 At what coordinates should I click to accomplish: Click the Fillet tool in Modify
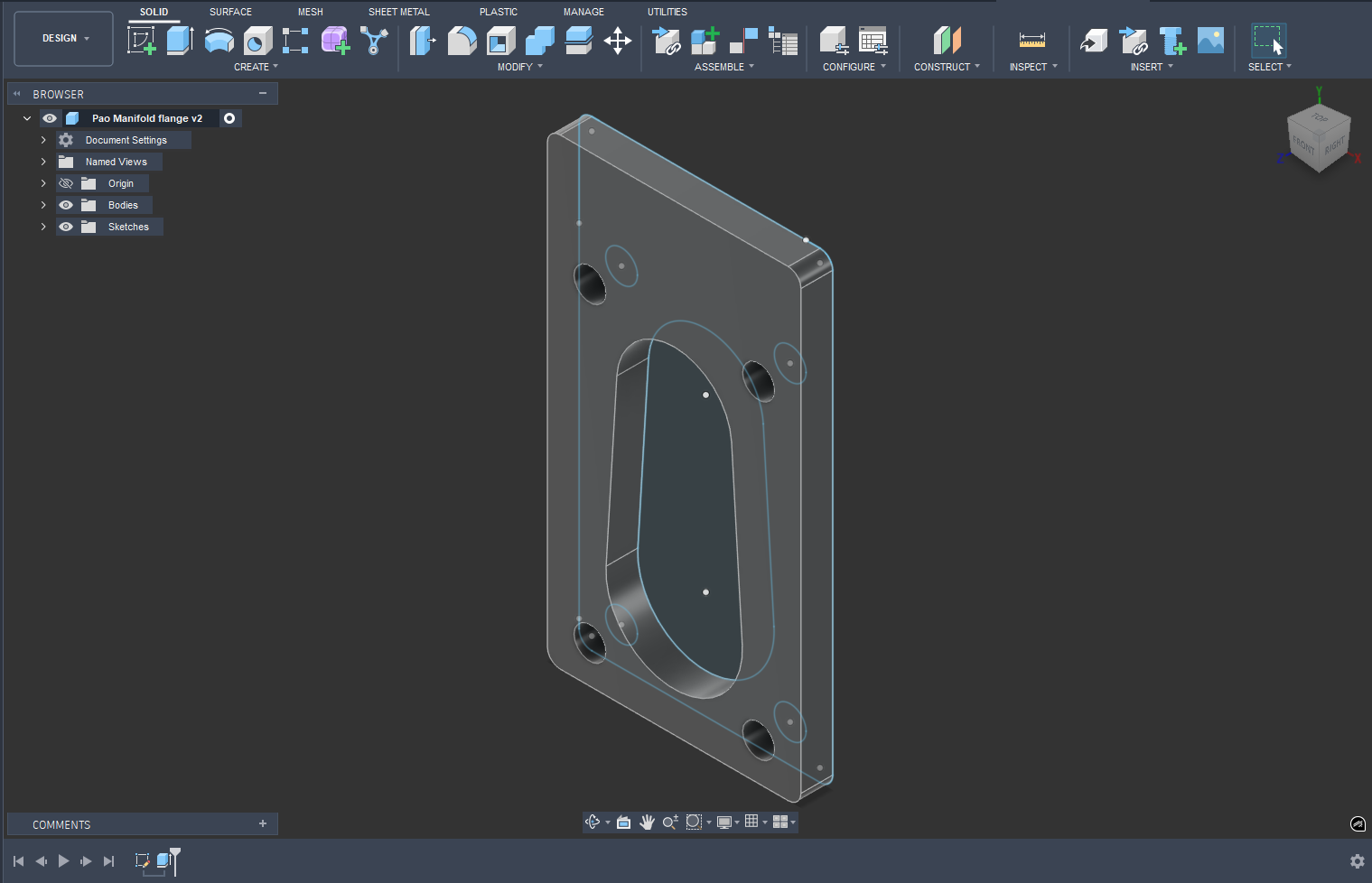(x=462, y=41)
